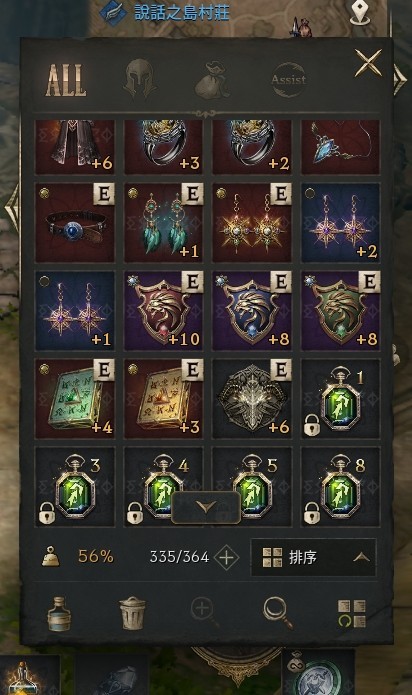Select the red lion shield +10 item
412x695 pixels.
163,311
